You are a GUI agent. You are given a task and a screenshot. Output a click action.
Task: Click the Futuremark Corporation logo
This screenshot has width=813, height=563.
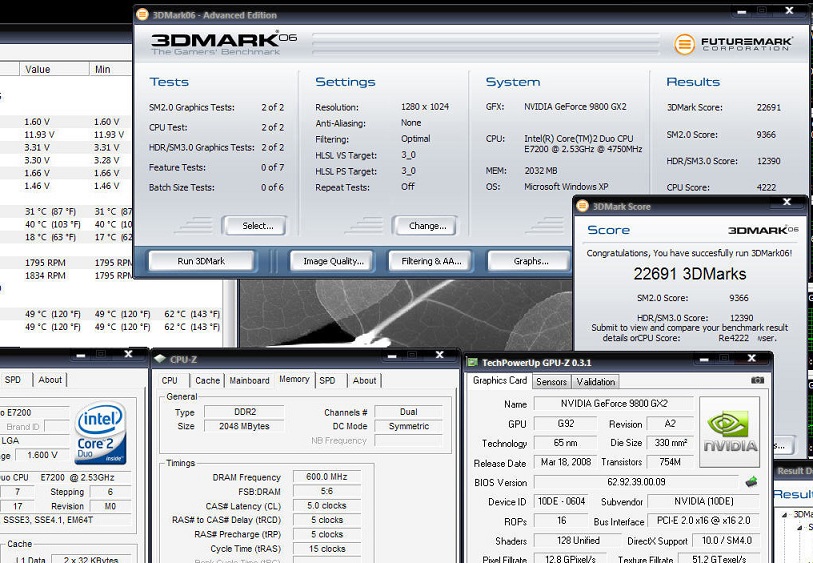[734, 44]
